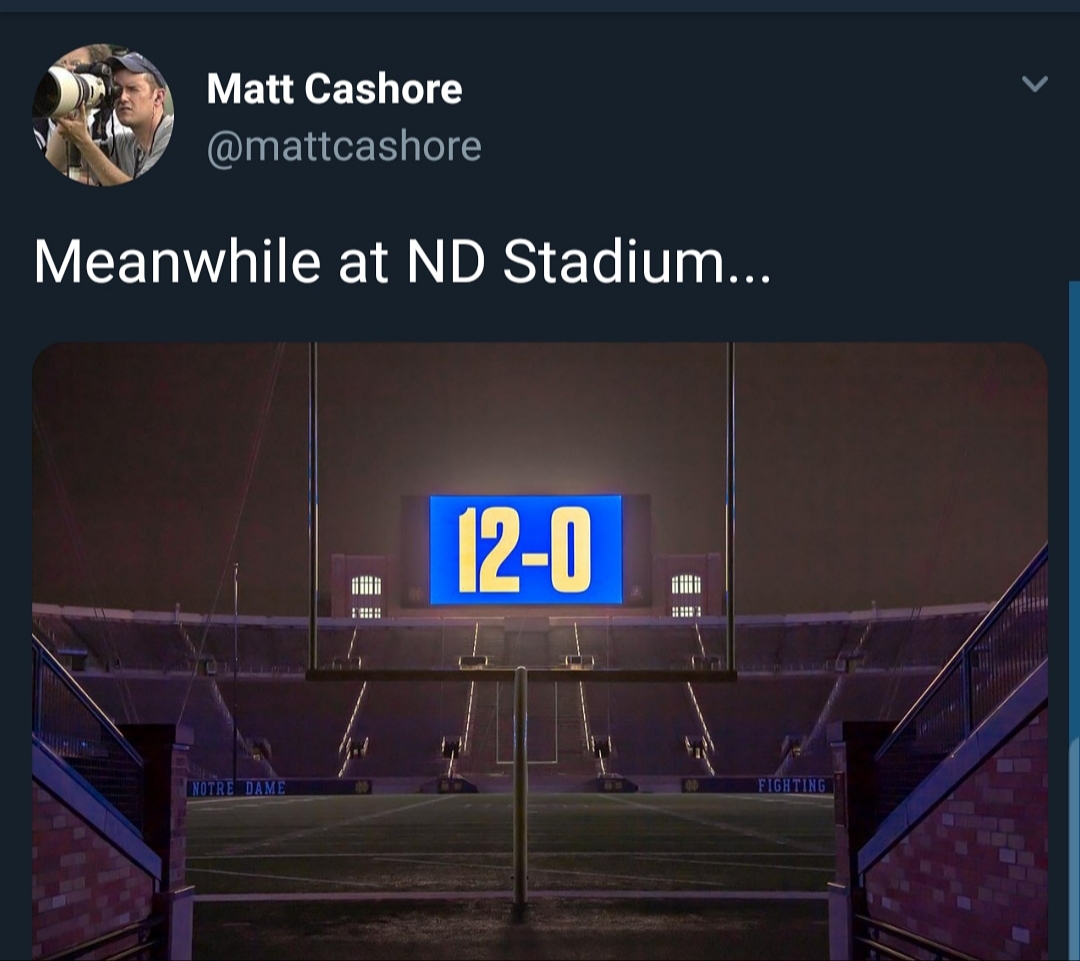Click the display name Matt Cashore

pyautogui.click(x=334, y=88)
